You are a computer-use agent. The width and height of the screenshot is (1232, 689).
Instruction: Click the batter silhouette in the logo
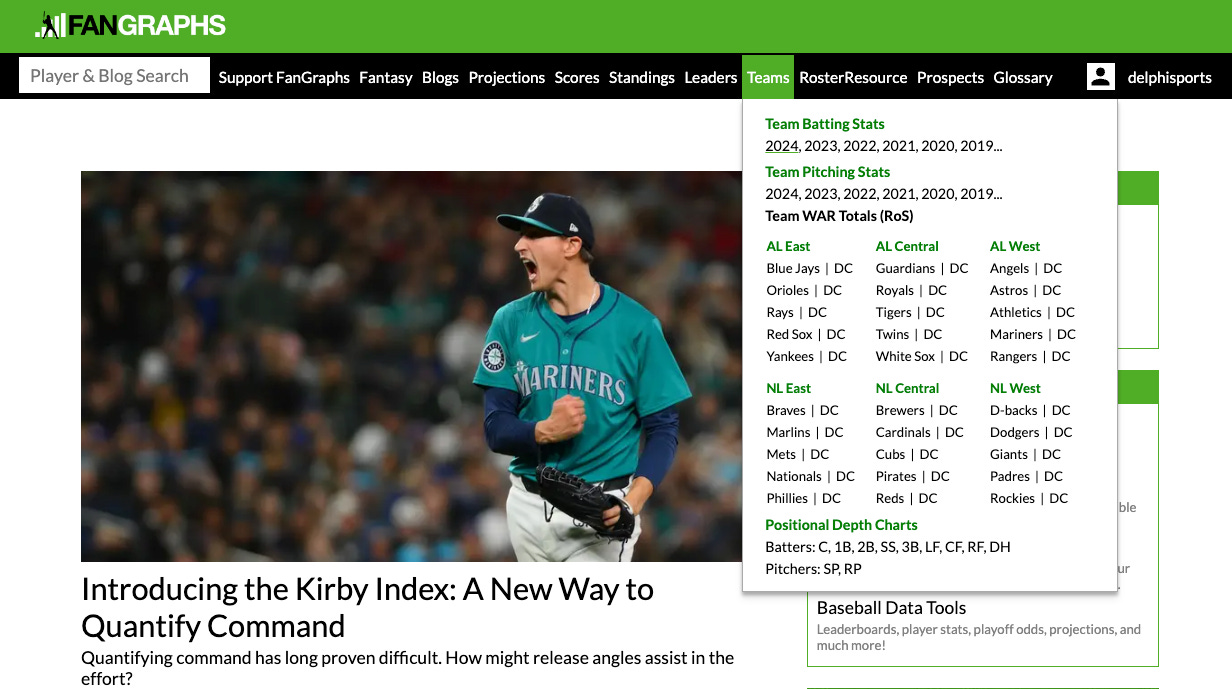pos(48,25)
